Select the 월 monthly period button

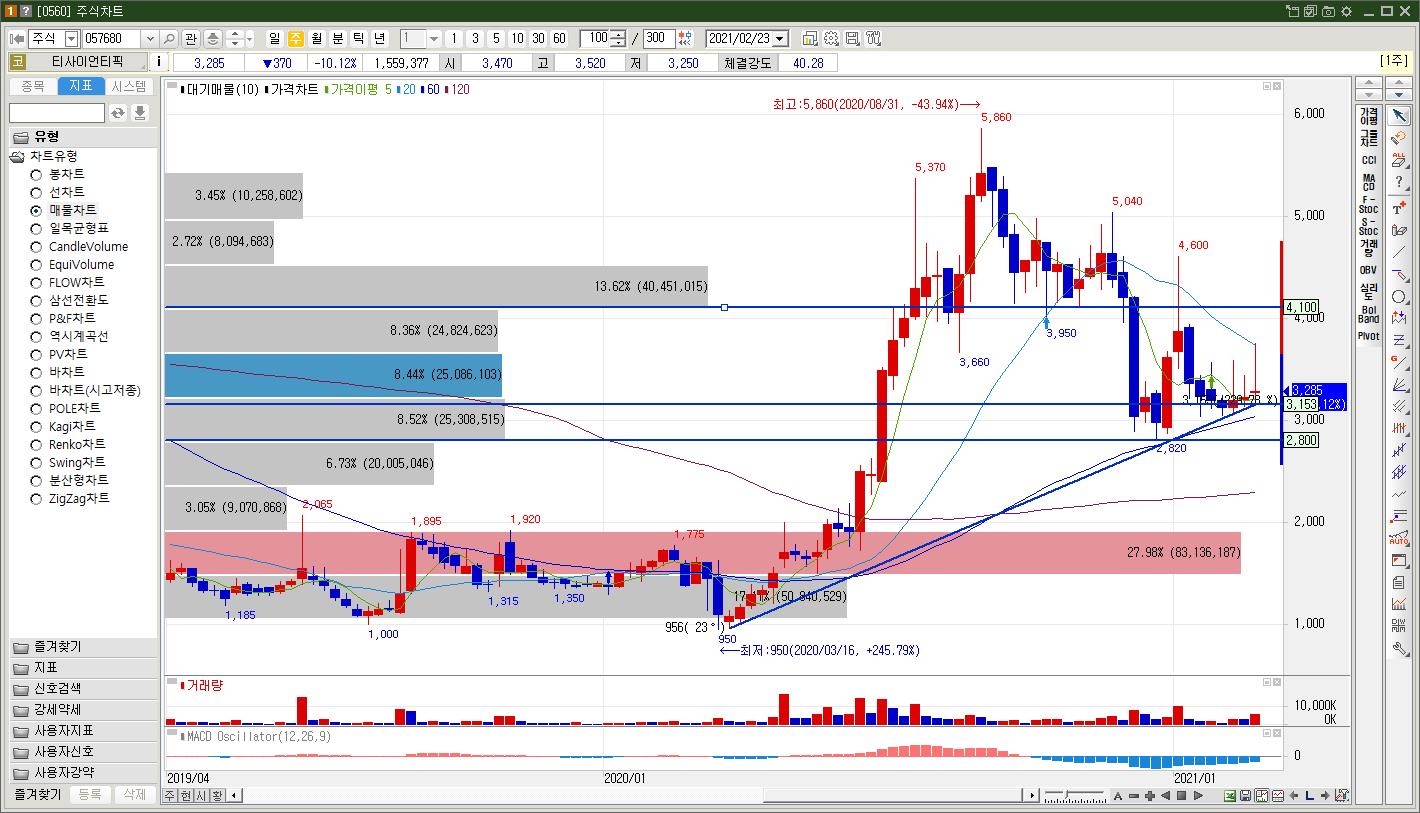click(316, 38)
